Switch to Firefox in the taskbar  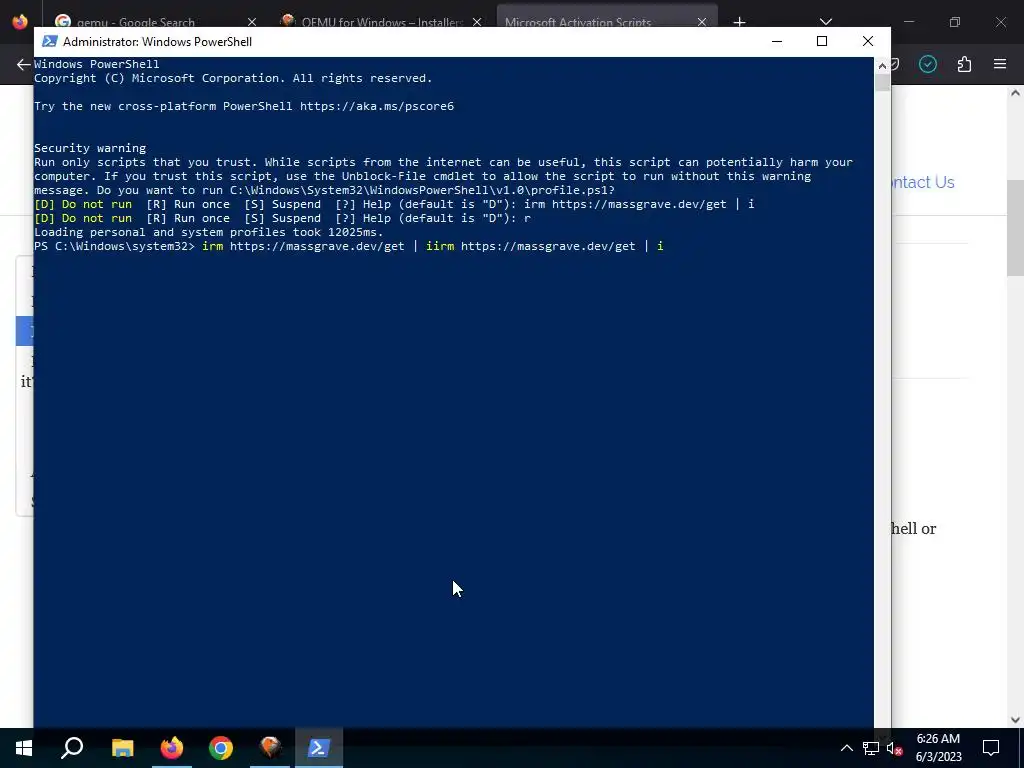pos(172,748)
